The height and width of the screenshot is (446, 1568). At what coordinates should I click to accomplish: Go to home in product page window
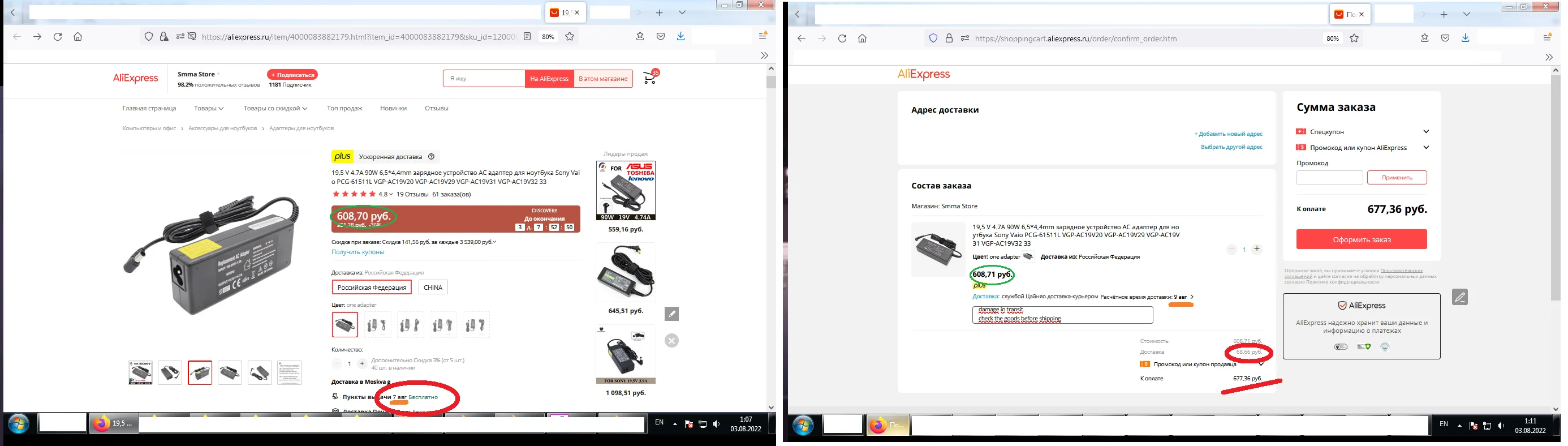tap(78, 37)
